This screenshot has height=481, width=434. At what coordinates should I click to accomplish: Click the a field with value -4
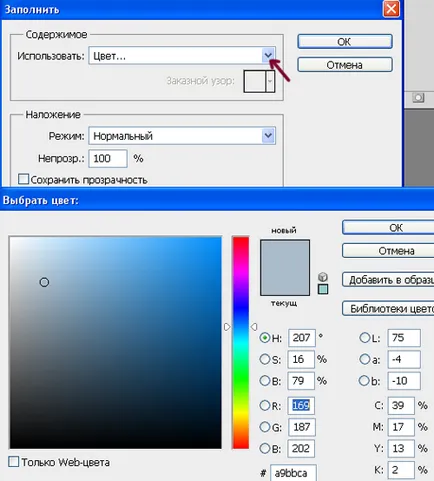(404, 359)
